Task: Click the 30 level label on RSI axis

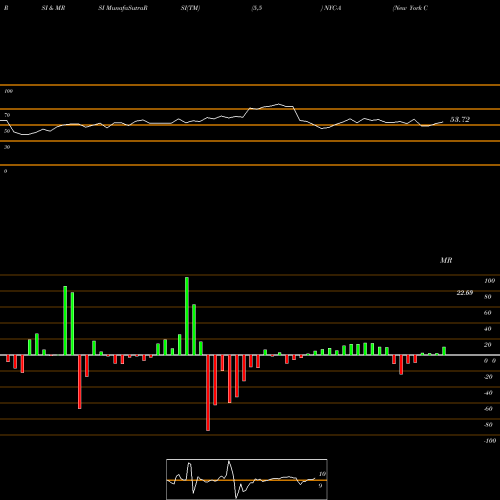Action: (7, 147)
